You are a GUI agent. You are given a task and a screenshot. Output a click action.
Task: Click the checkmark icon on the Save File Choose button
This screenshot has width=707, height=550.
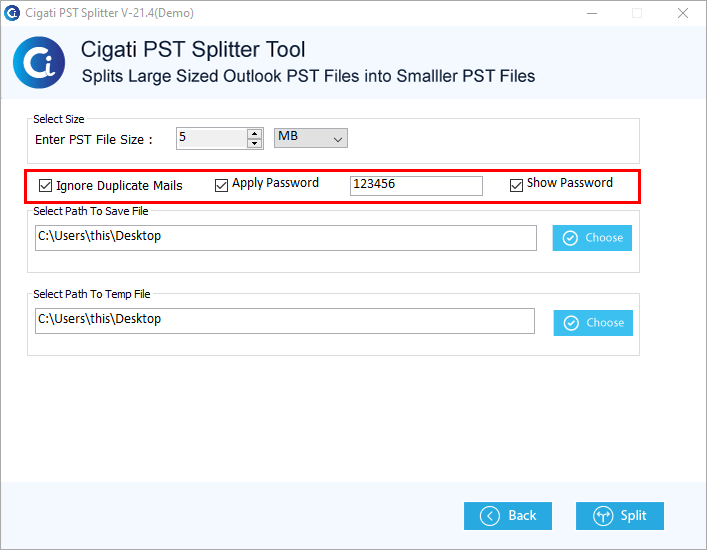coord(570,238)
